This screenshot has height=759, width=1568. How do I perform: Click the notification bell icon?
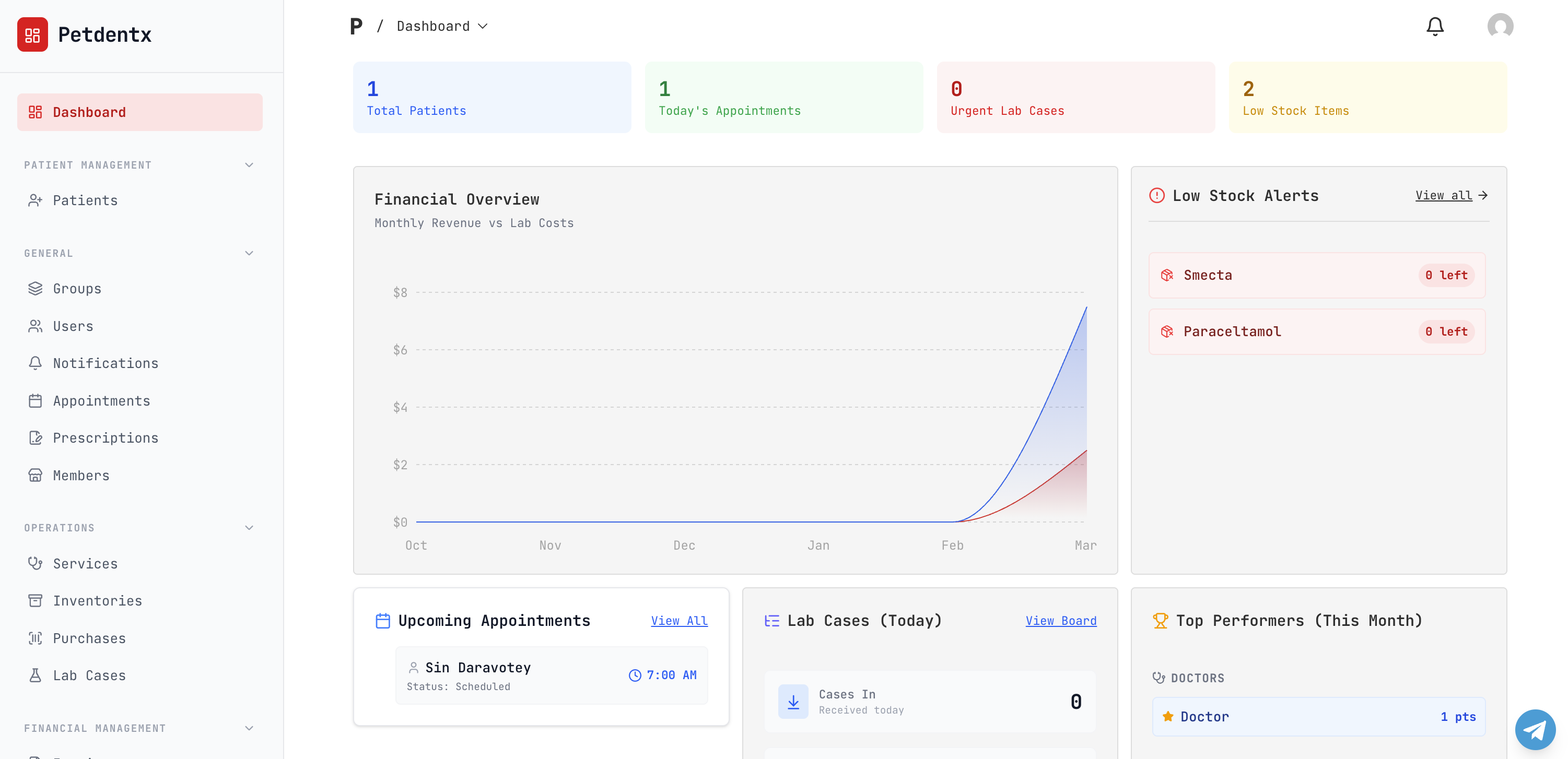click(x=1435, y=26)
